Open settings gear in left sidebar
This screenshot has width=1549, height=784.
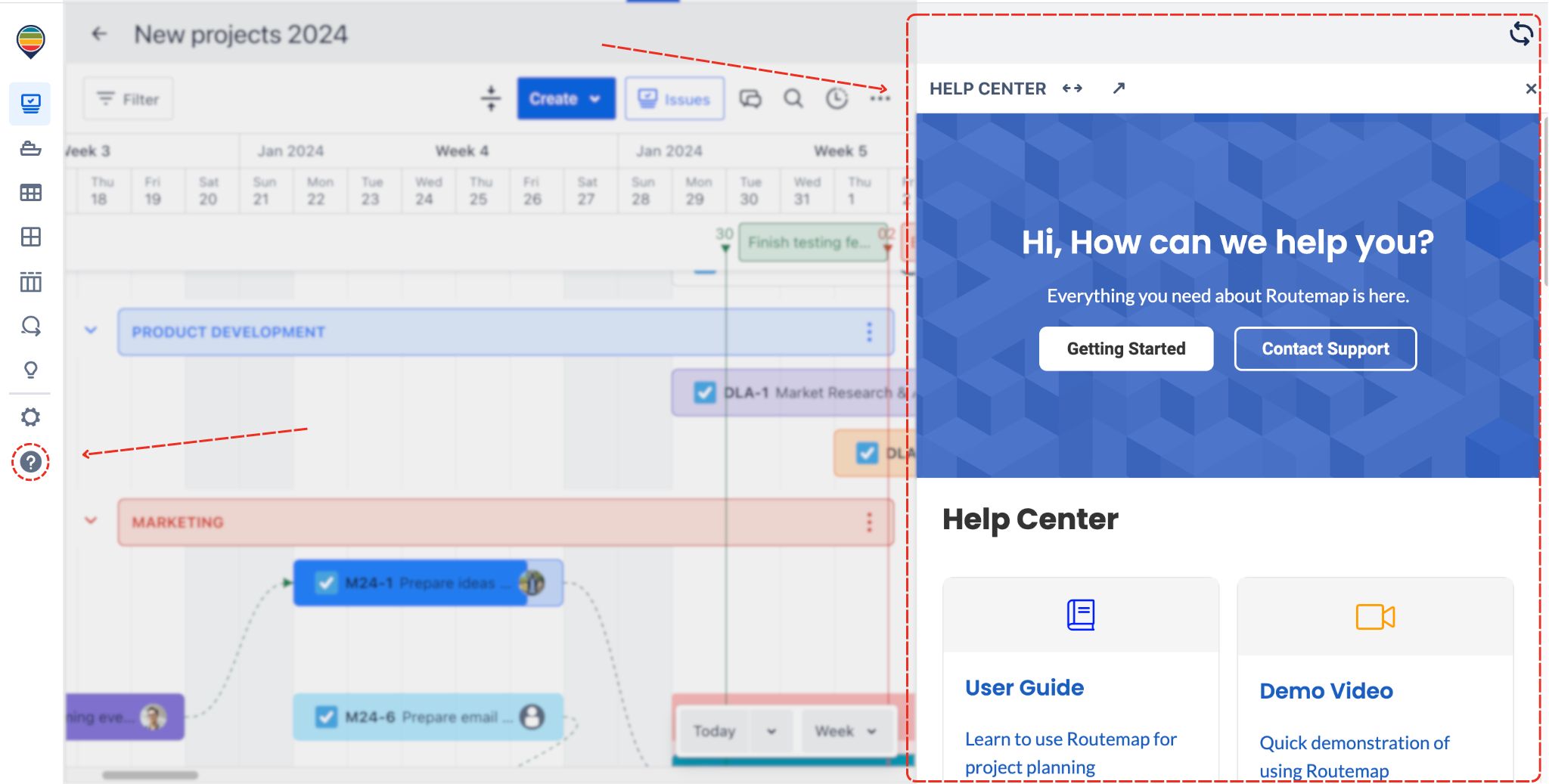pyautogui.click(x=30, y=417)
